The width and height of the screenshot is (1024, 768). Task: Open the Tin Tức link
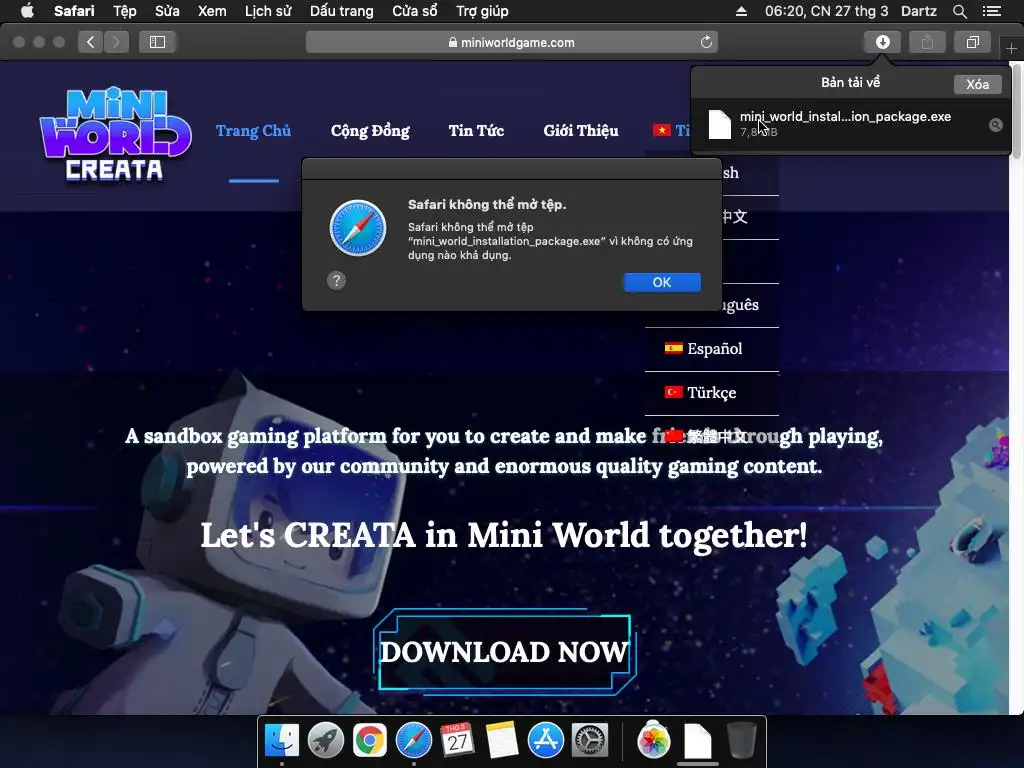476,131
